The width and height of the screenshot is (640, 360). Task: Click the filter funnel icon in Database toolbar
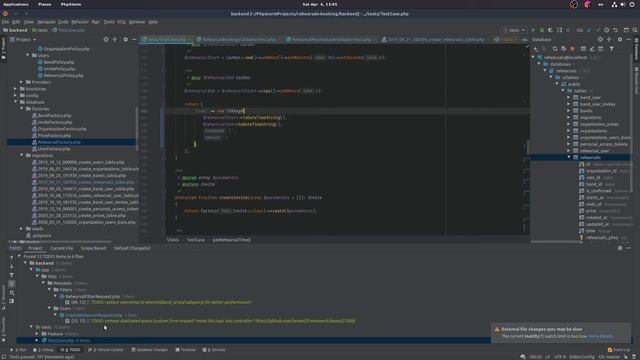coord(611,49)
